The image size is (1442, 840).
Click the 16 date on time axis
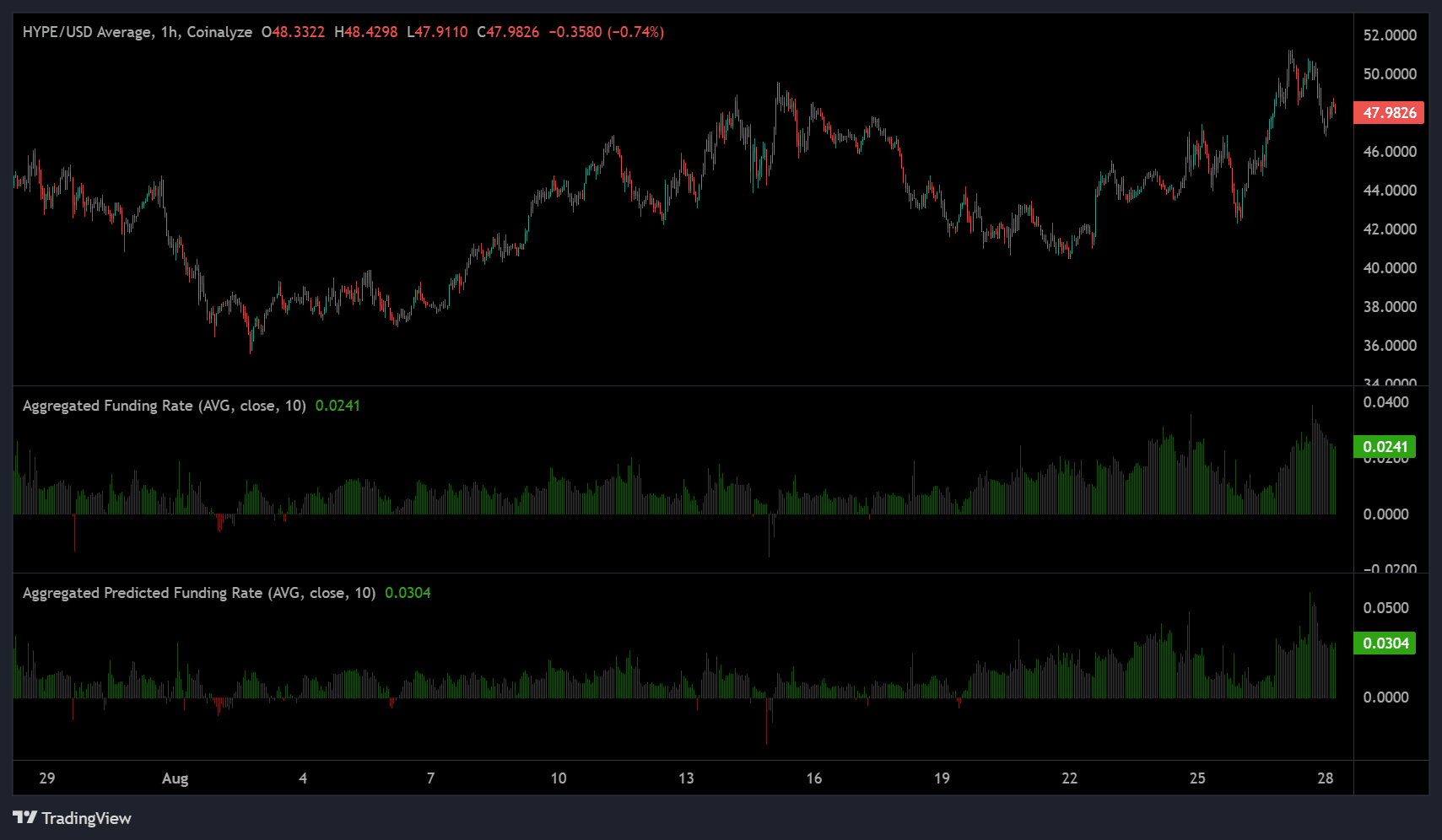click(x=813, y=778)
